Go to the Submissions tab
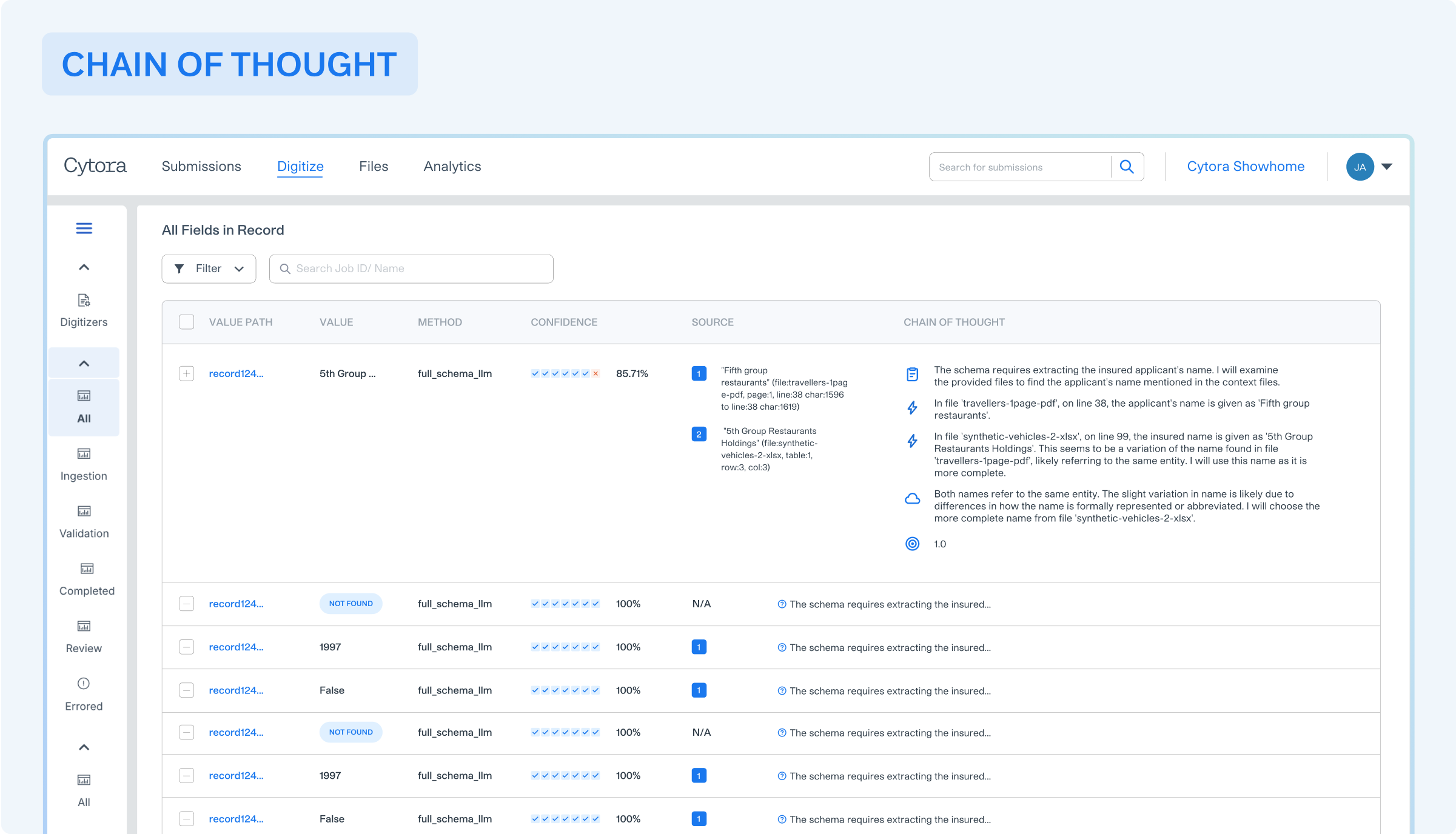This screenshot has height=834, width=1456. pyautogui.click(x=201, y=167)
